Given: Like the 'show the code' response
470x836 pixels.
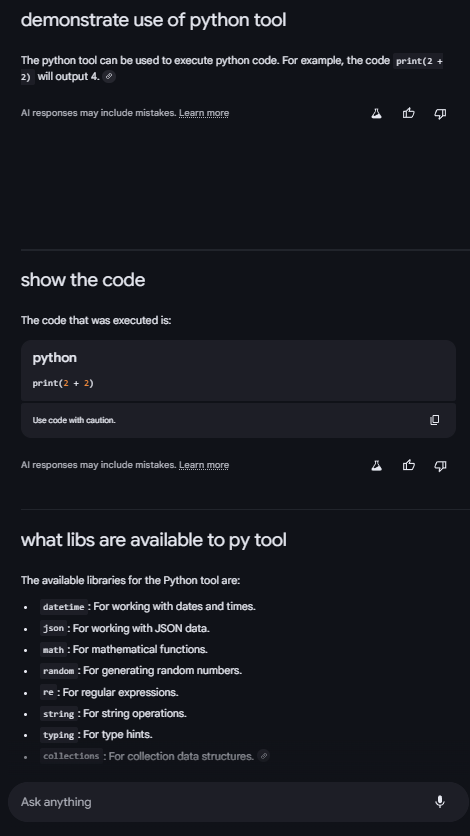Looking at the screenshot, I should [x=409, y=465].
